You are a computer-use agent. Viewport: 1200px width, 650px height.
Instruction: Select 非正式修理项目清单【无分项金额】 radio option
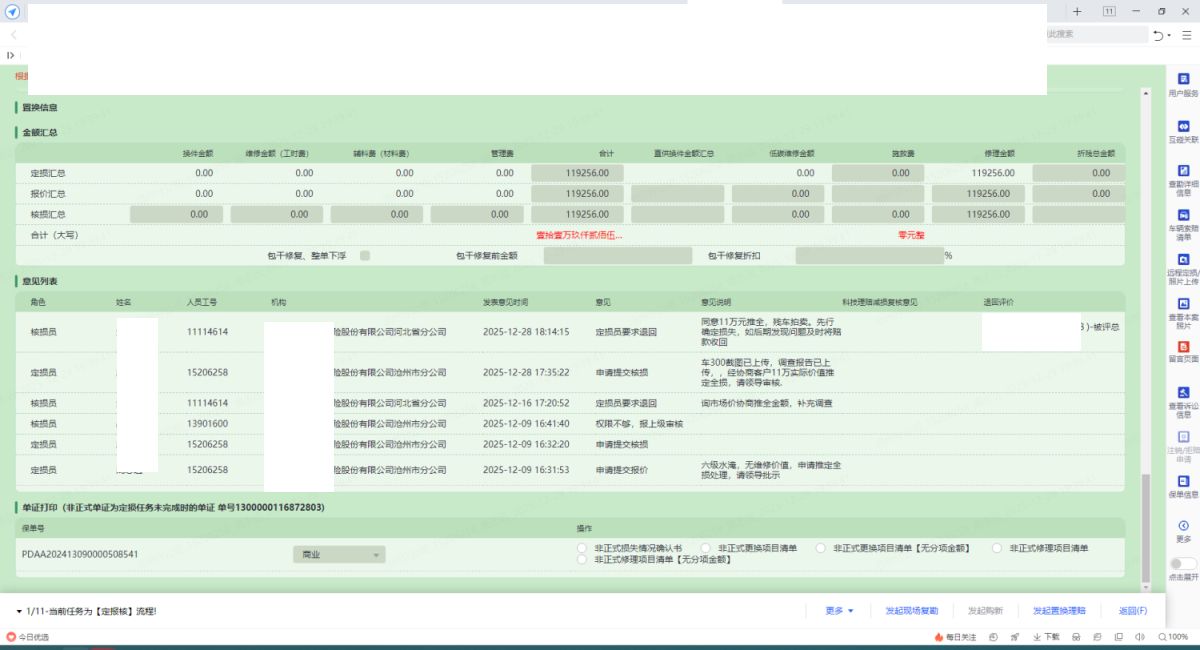pyautogui.click(x=582, y=560)
